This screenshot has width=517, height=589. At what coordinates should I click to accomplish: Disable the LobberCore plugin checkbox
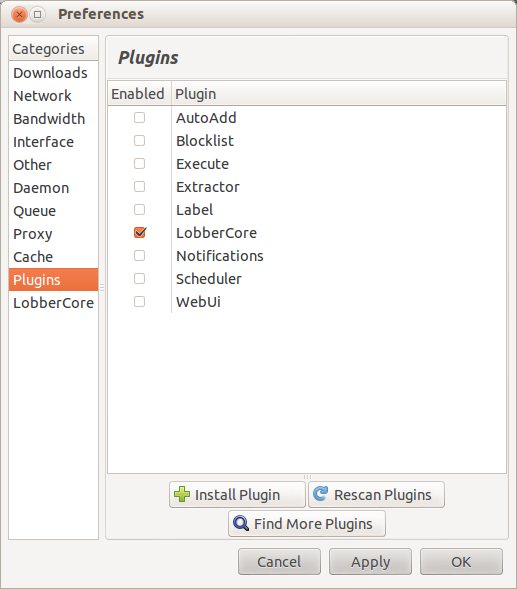point(140,233)
